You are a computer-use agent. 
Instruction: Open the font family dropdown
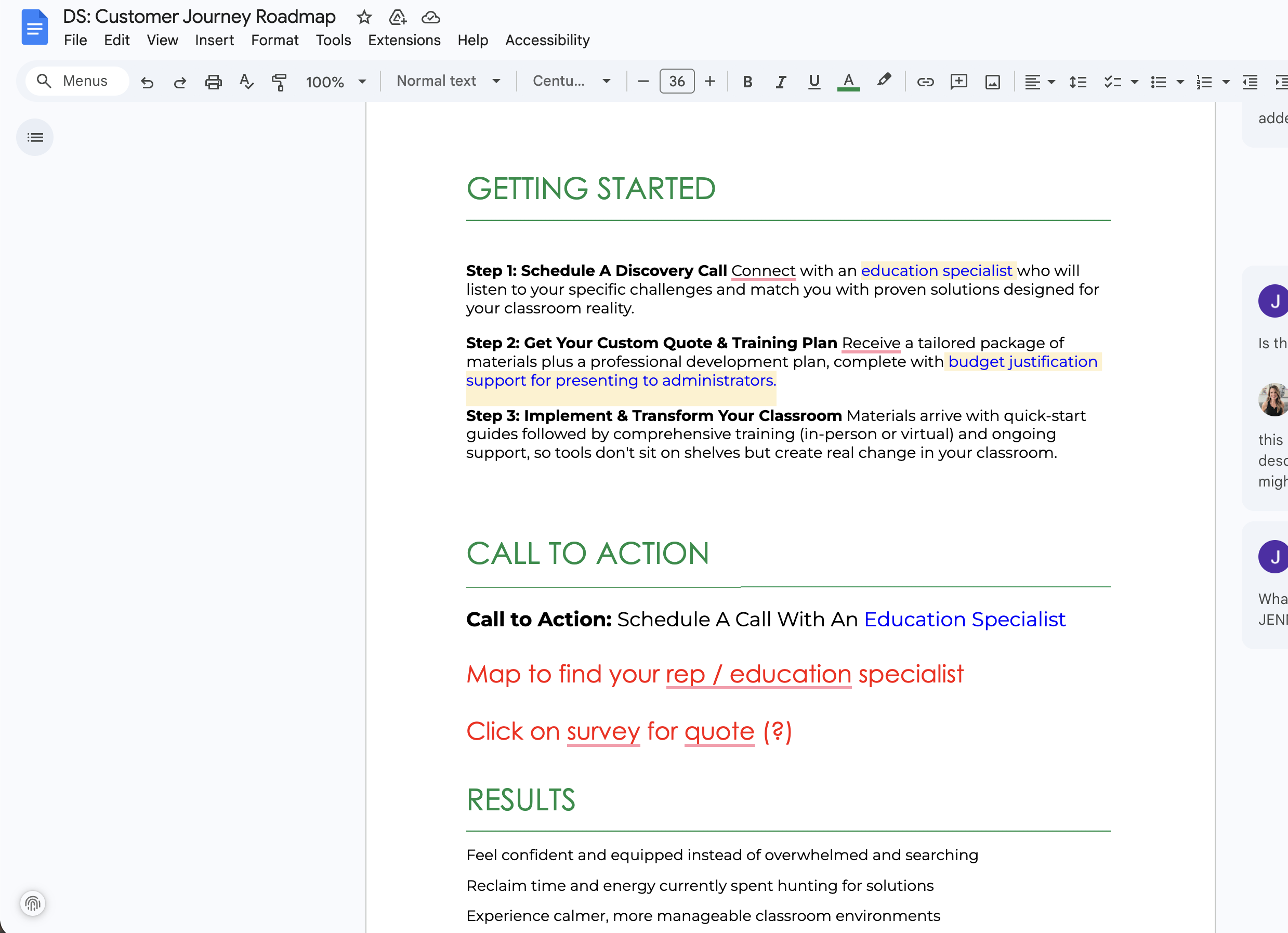[571, 81]
